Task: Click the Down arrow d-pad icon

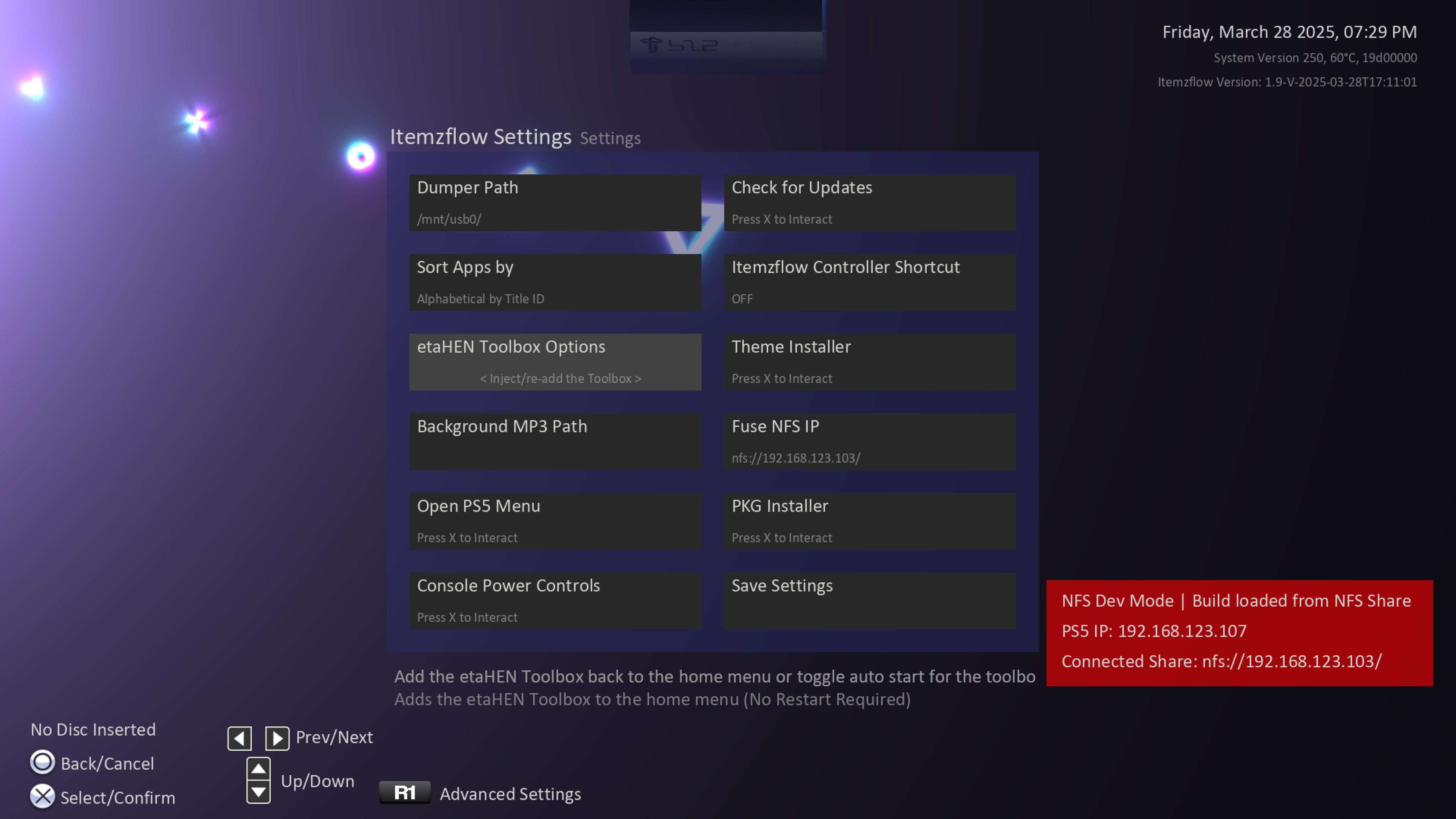Action: click(x=258, y=792)
